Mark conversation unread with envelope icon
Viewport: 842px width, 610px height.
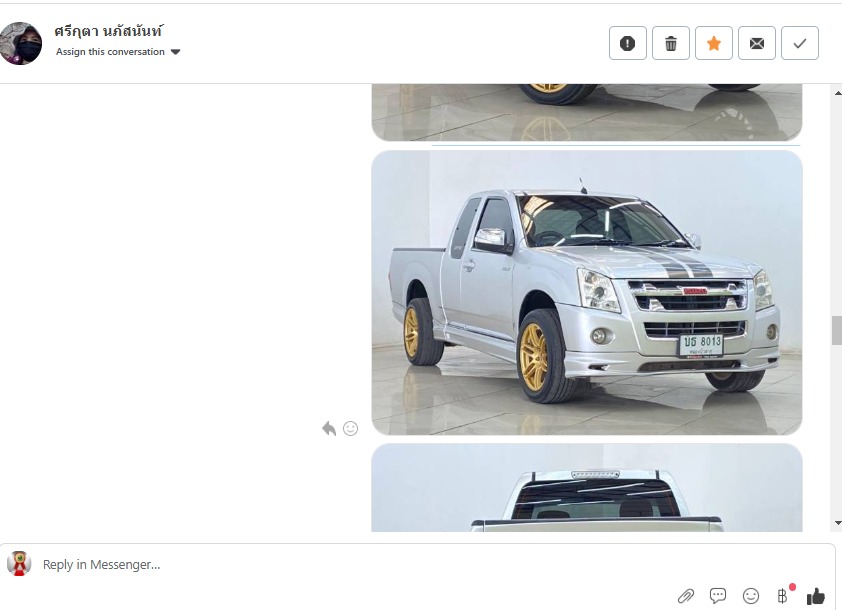[x=757, y=43]
